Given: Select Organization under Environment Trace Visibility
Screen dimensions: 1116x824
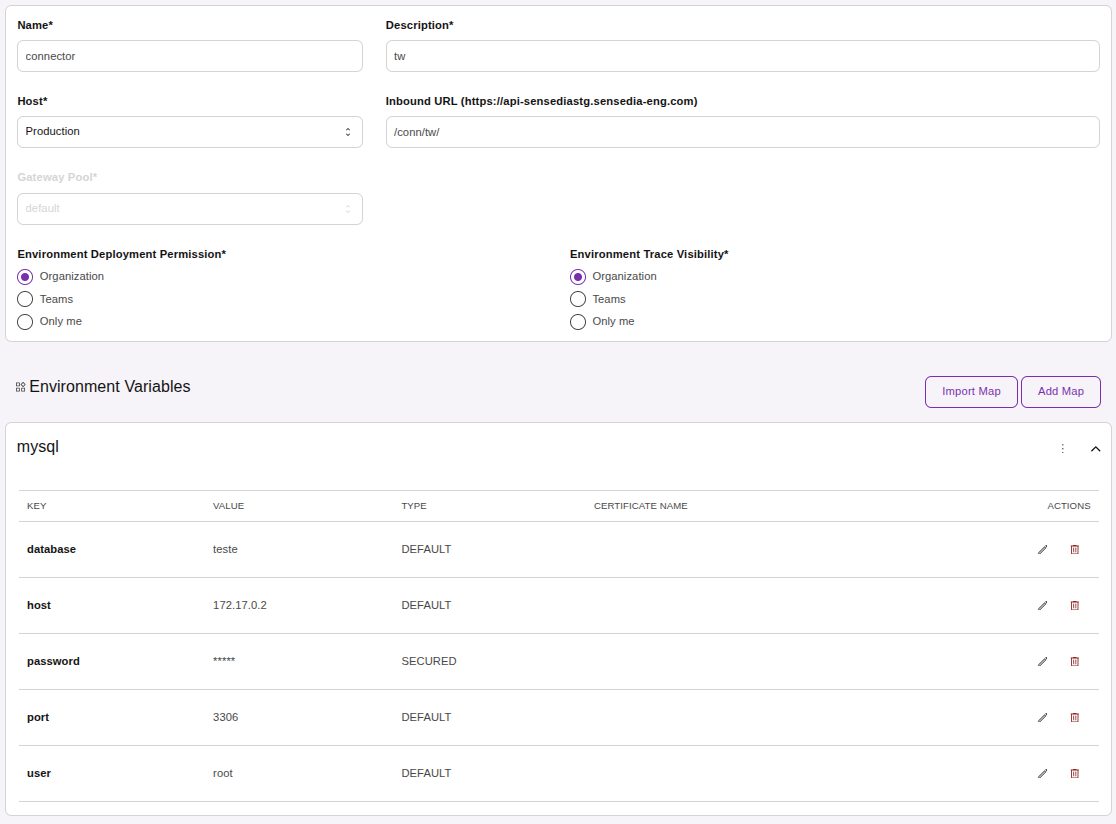Looking at the screenshot, I should 577,276.
